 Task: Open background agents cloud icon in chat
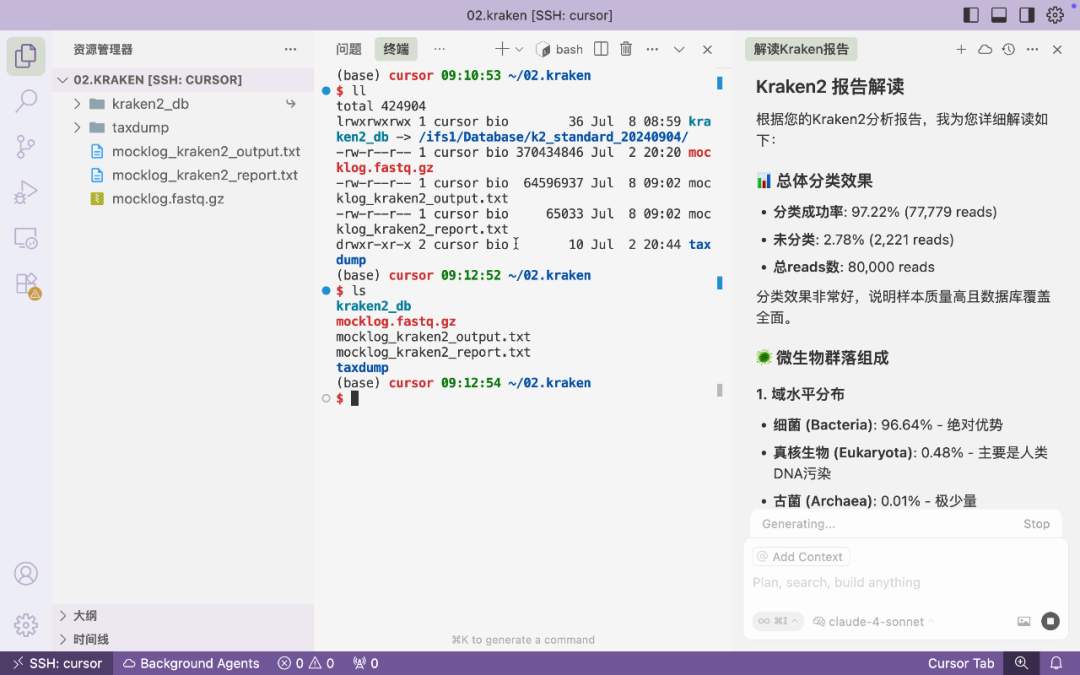coord(985,49)
